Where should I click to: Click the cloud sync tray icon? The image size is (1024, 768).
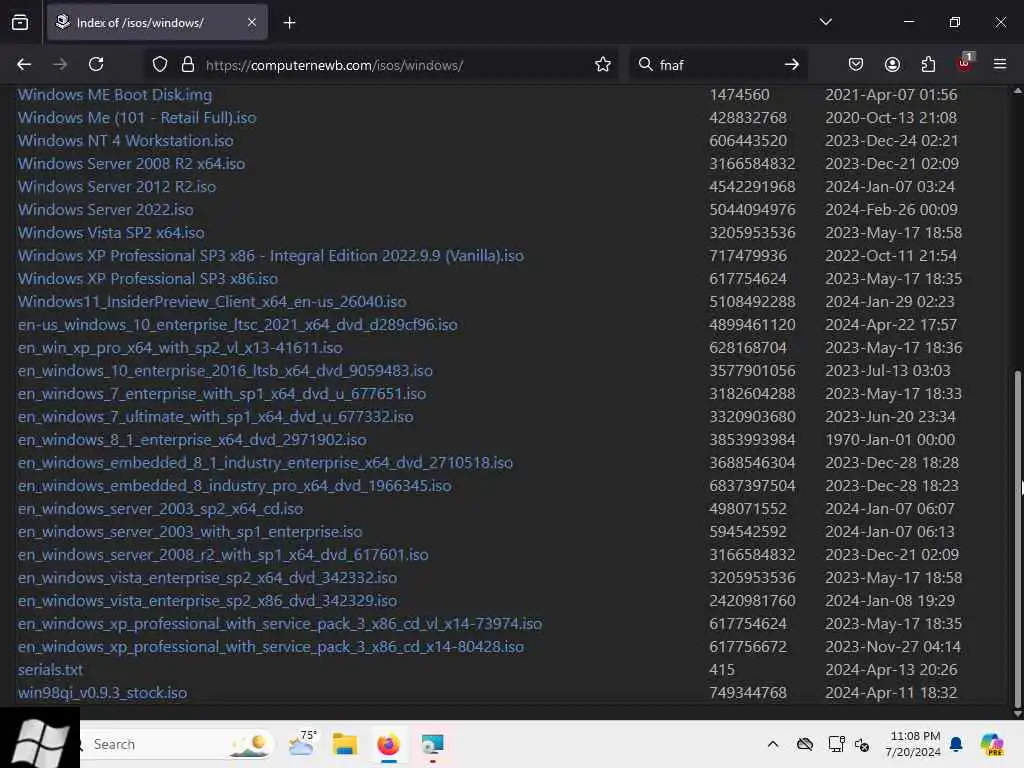tap(805, 744)
